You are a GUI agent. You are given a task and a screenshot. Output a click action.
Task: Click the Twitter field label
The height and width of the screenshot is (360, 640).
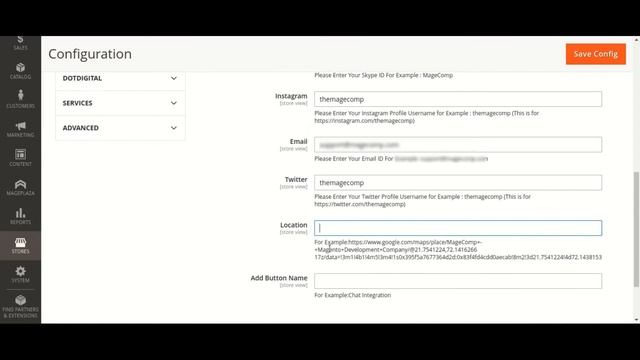coord(296,180)
